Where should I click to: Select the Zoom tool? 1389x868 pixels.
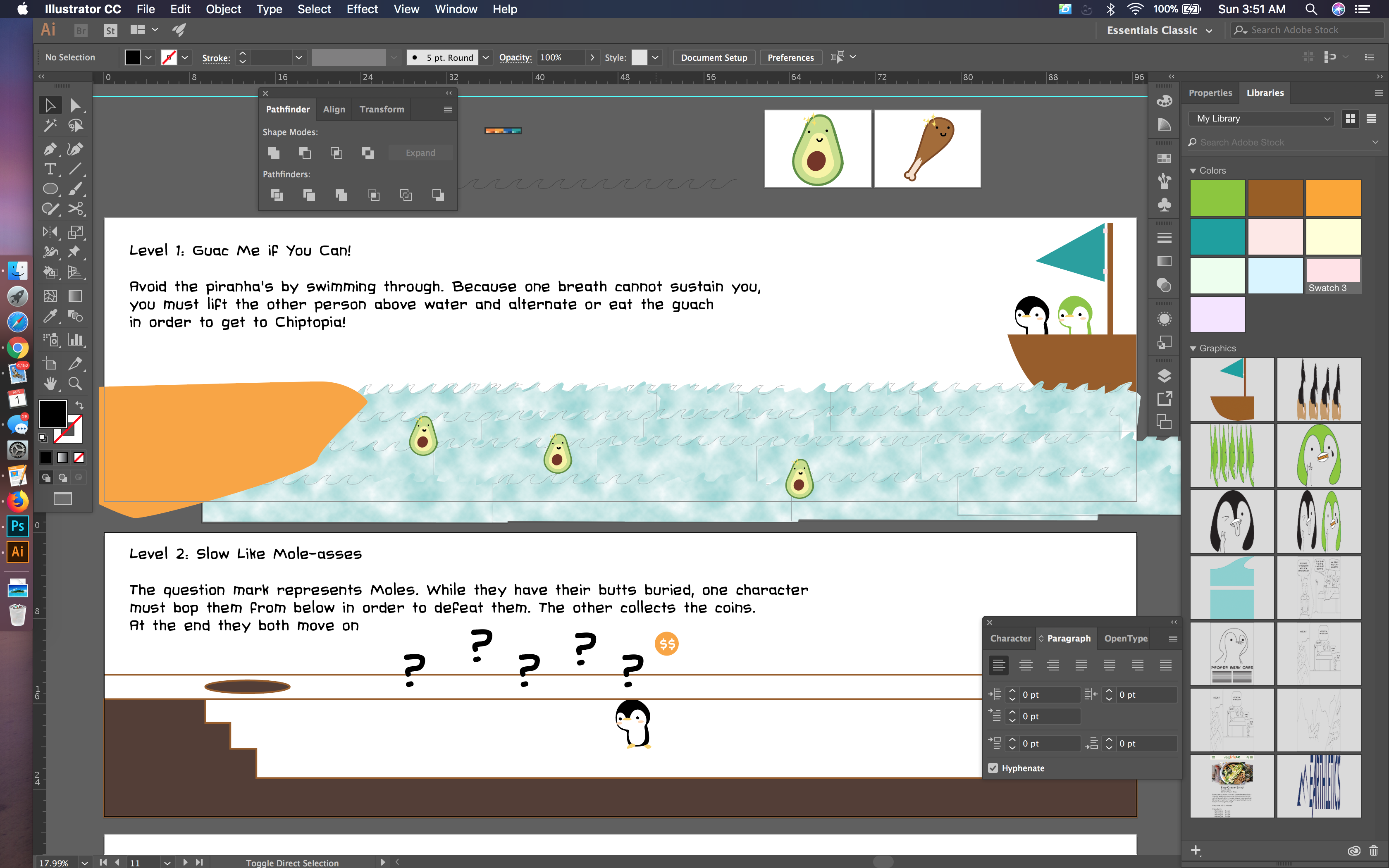pos(75,384)
